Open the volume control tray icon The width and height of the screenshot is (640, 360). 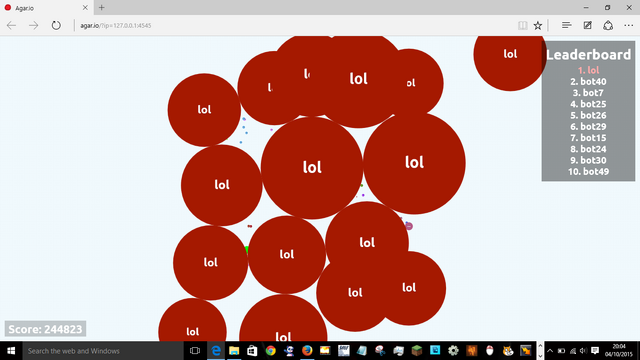point(583,351)
